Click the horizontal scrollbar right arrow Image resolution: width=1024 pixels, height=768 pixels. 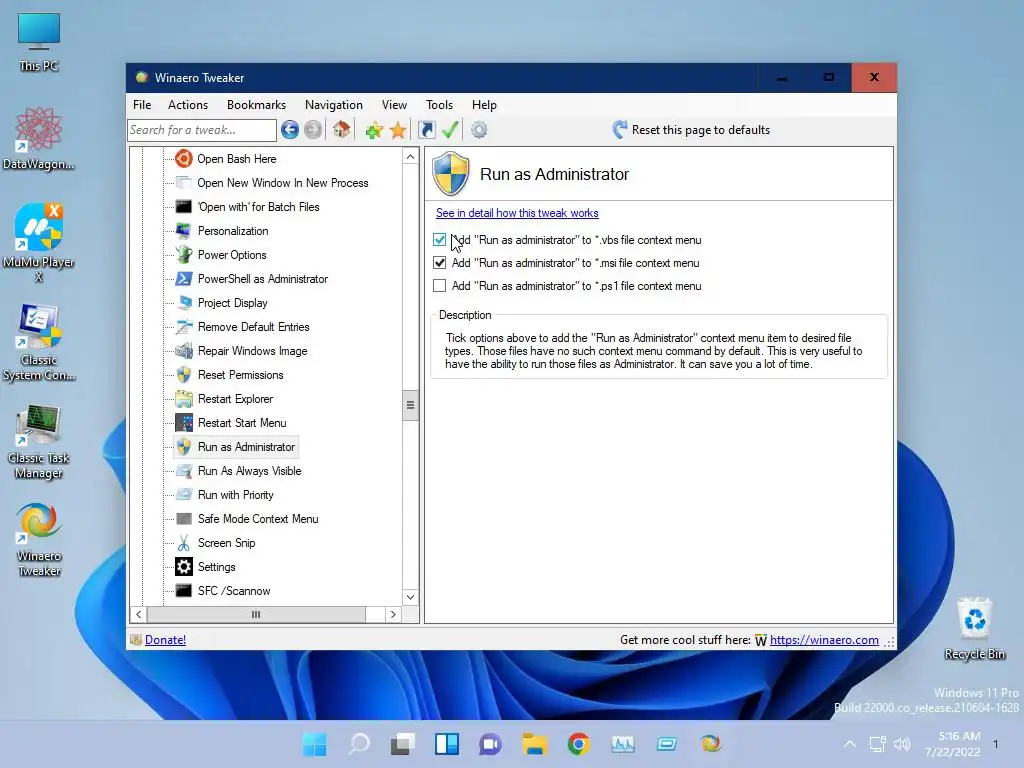392,615
